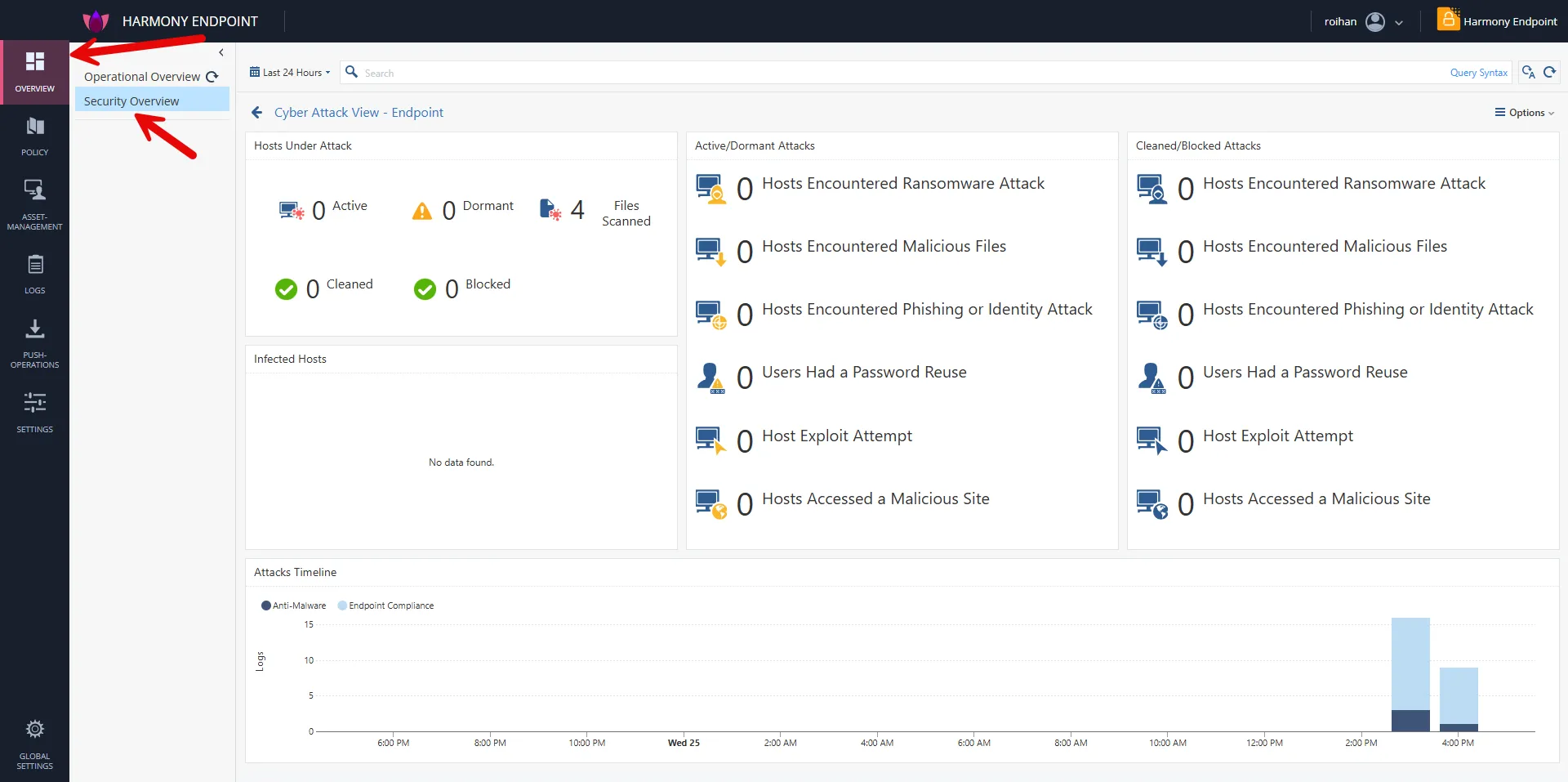Refresh the Operational Overview list
Image resolution: width=1568 pixels, height=782 pixels.
212,76
